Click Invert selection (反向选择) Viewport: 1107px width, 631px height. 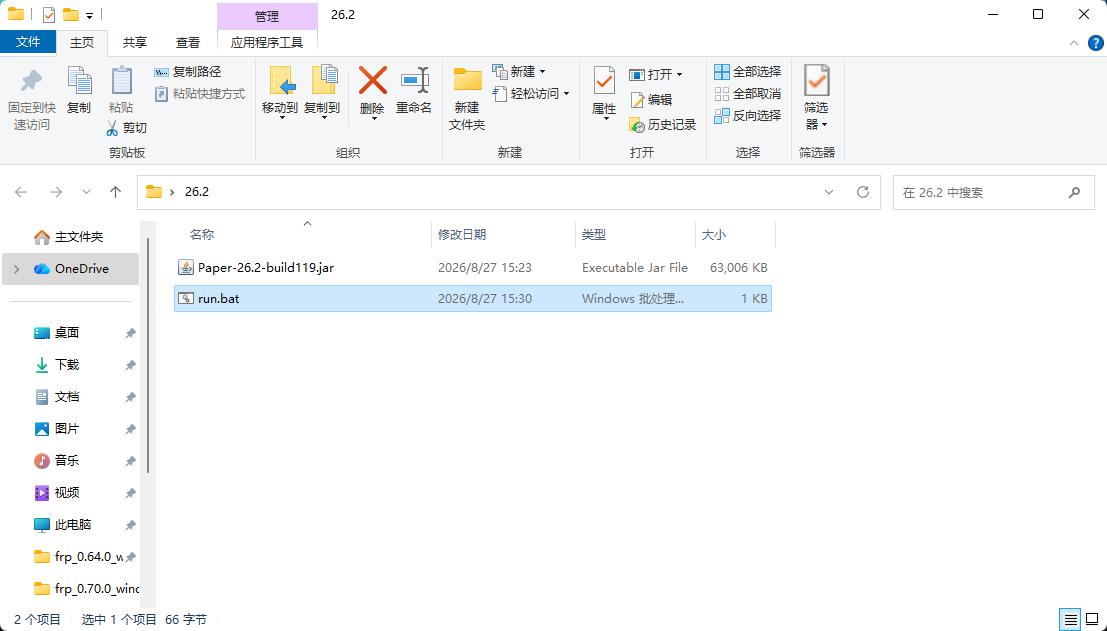[748, 115]
